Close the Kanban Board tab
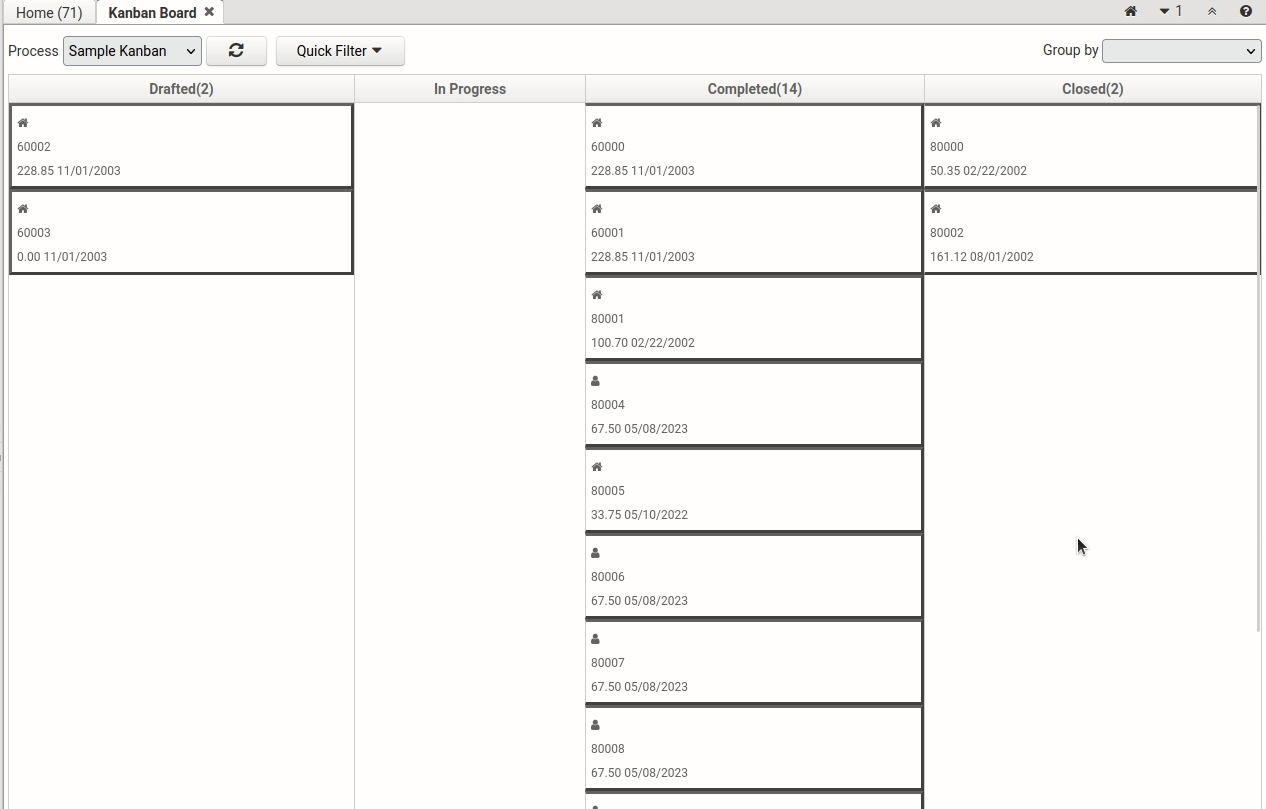1266x809 pixels. click(x=209, y=12)
